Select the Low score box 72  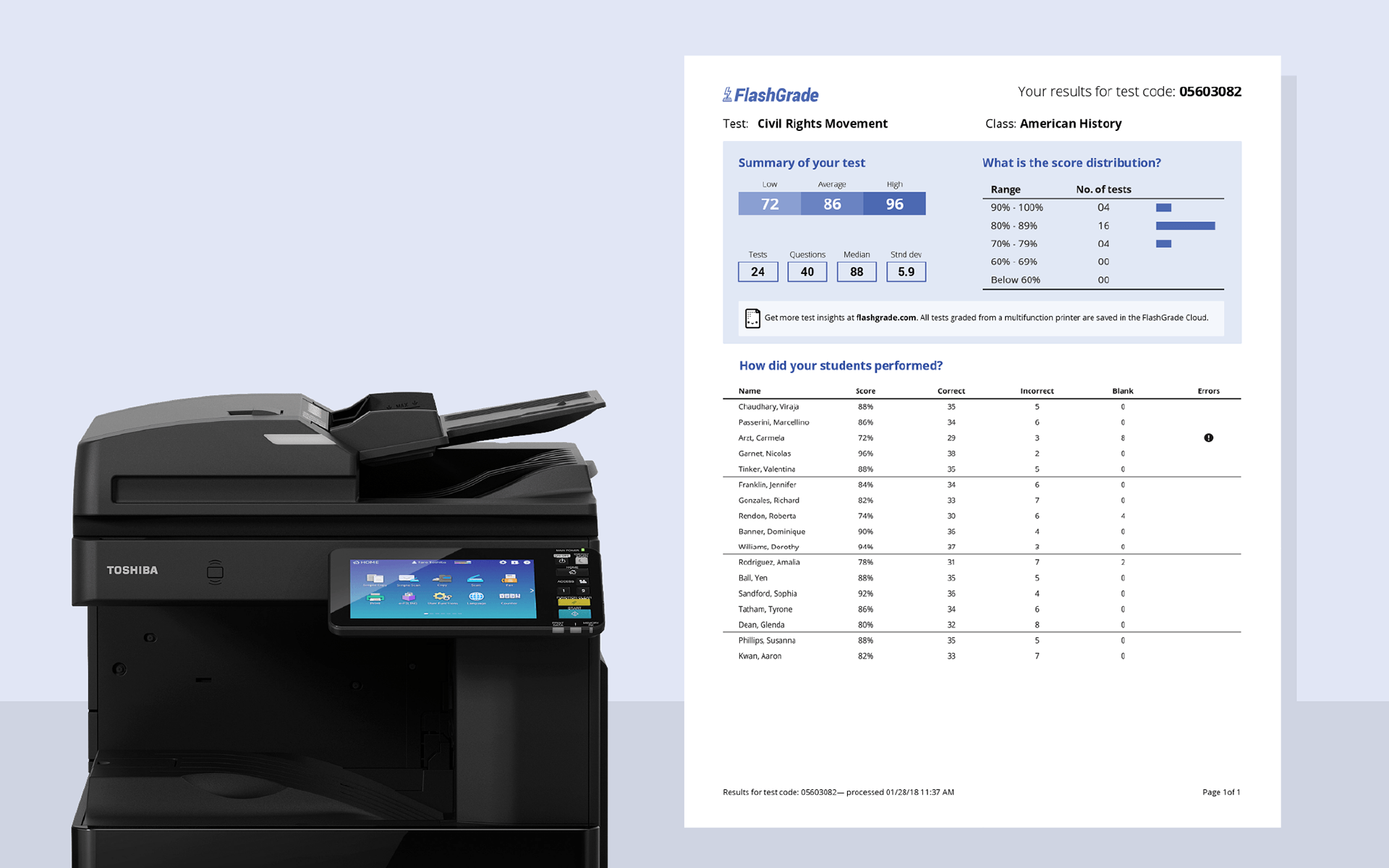coord(770,203)
